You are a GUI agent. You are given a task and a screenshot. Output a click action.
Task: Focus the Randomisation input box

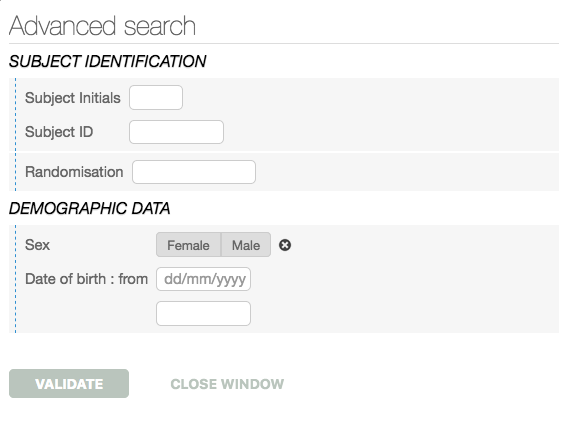click(194, 172)
